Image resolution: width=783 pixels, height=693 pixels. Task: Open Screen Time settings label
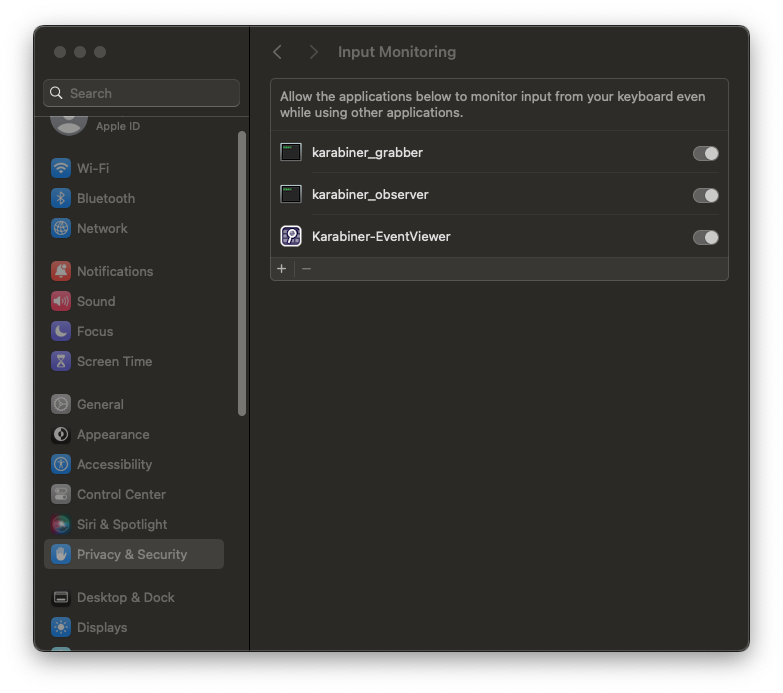pos(114,361)
